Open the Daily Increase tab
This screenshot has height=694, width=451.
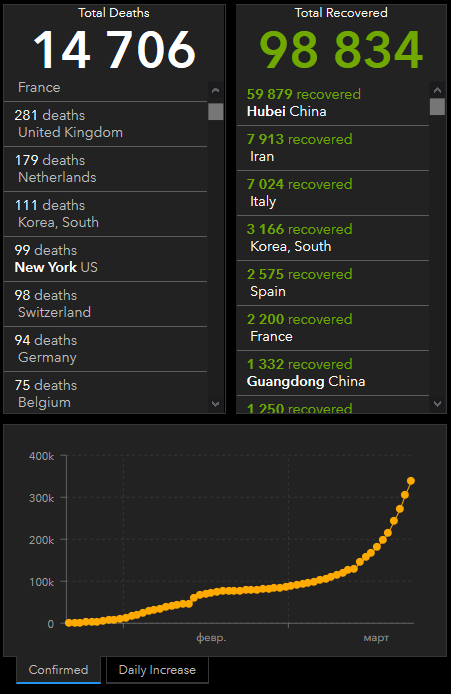(x=157, y=670)
